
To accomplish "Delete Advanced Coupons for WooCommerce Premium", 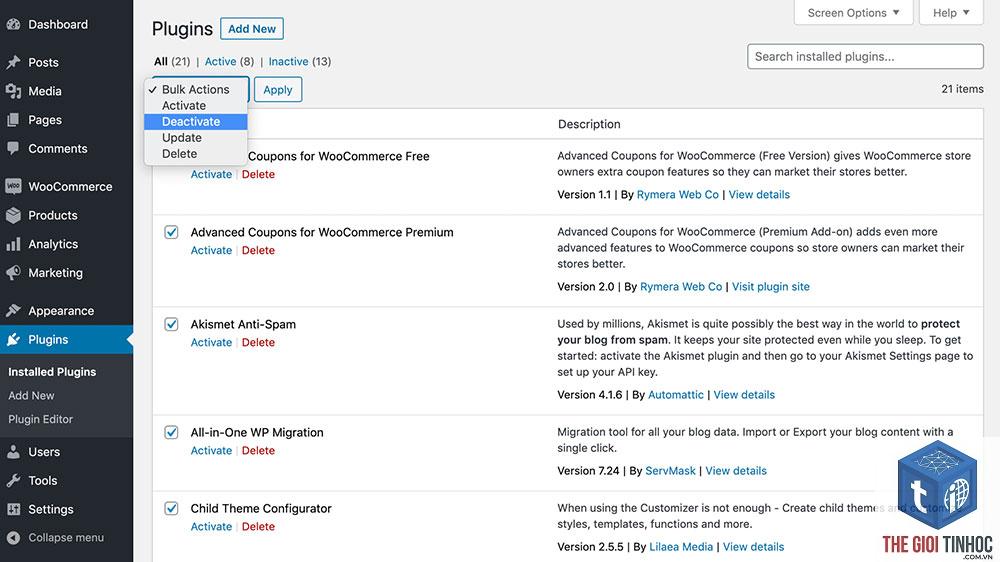I will (x=258, y=250).
